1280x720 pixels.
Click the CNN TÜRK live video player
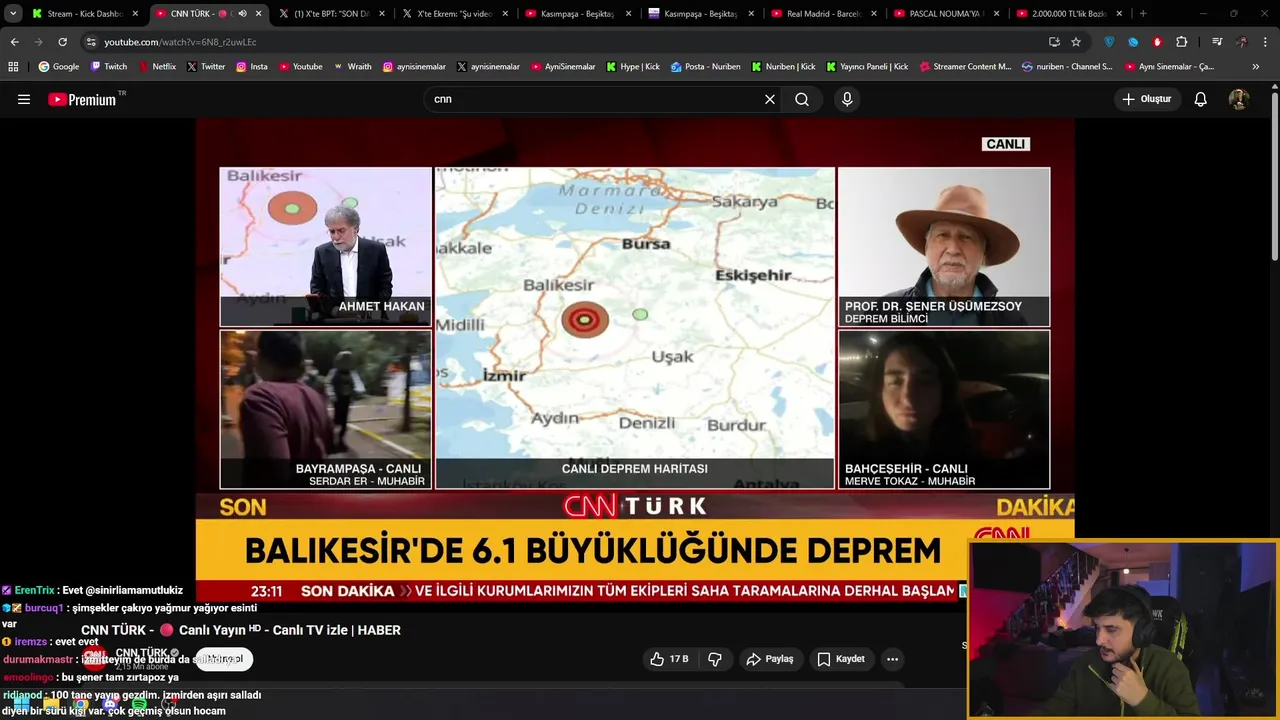[635, 360]
